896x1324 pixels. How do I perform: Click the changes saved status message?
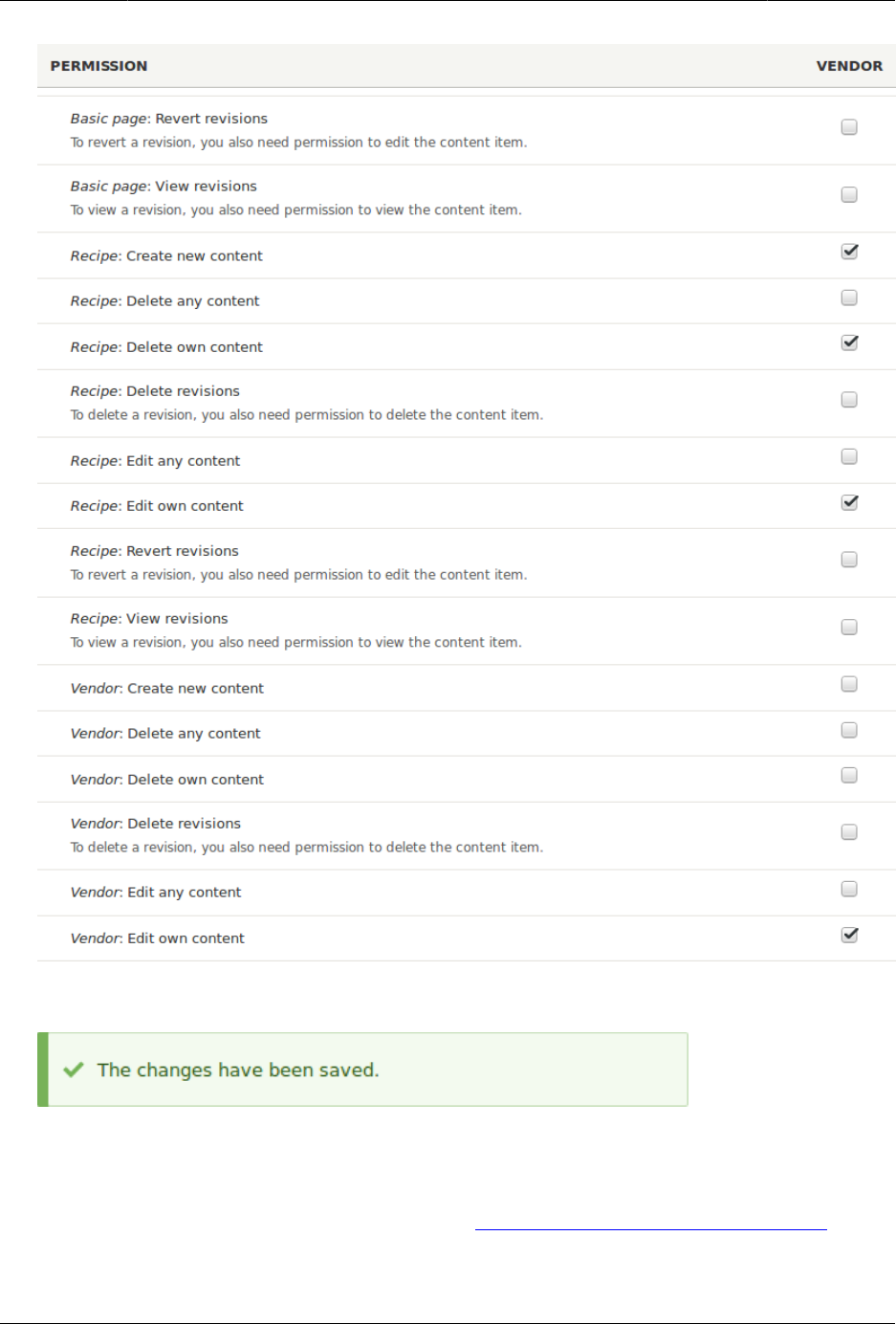pyautogui.click(x=238, y=1070)
